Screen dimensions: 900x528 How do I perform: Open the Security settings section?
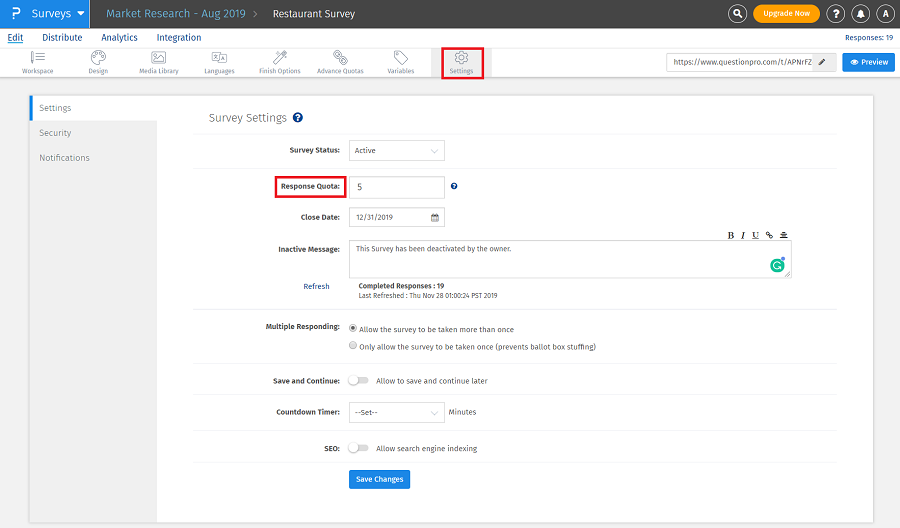(x=55, y=133)
